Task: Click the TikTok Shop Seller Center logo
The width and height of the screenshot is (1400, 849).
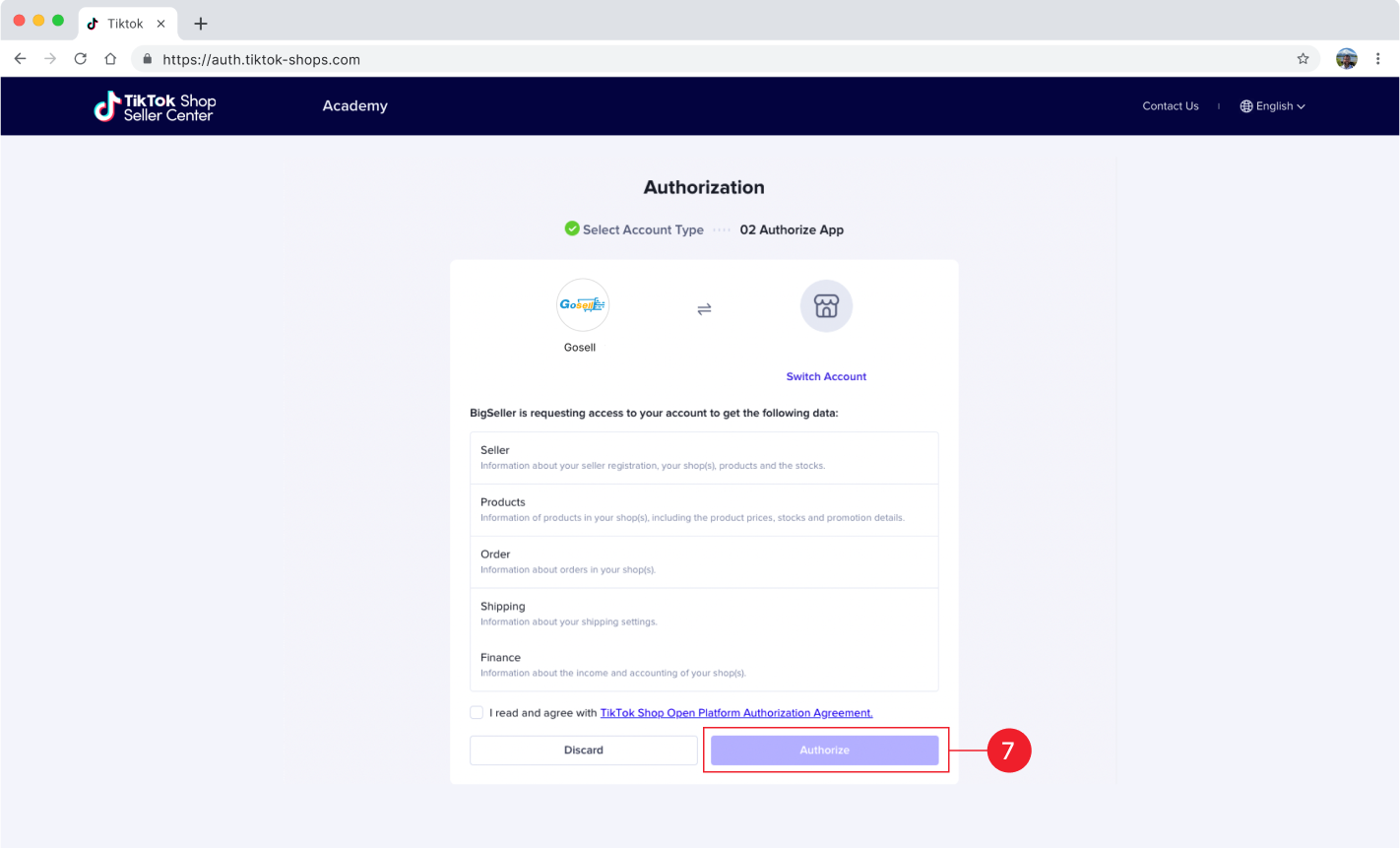Action: (155, 106)
